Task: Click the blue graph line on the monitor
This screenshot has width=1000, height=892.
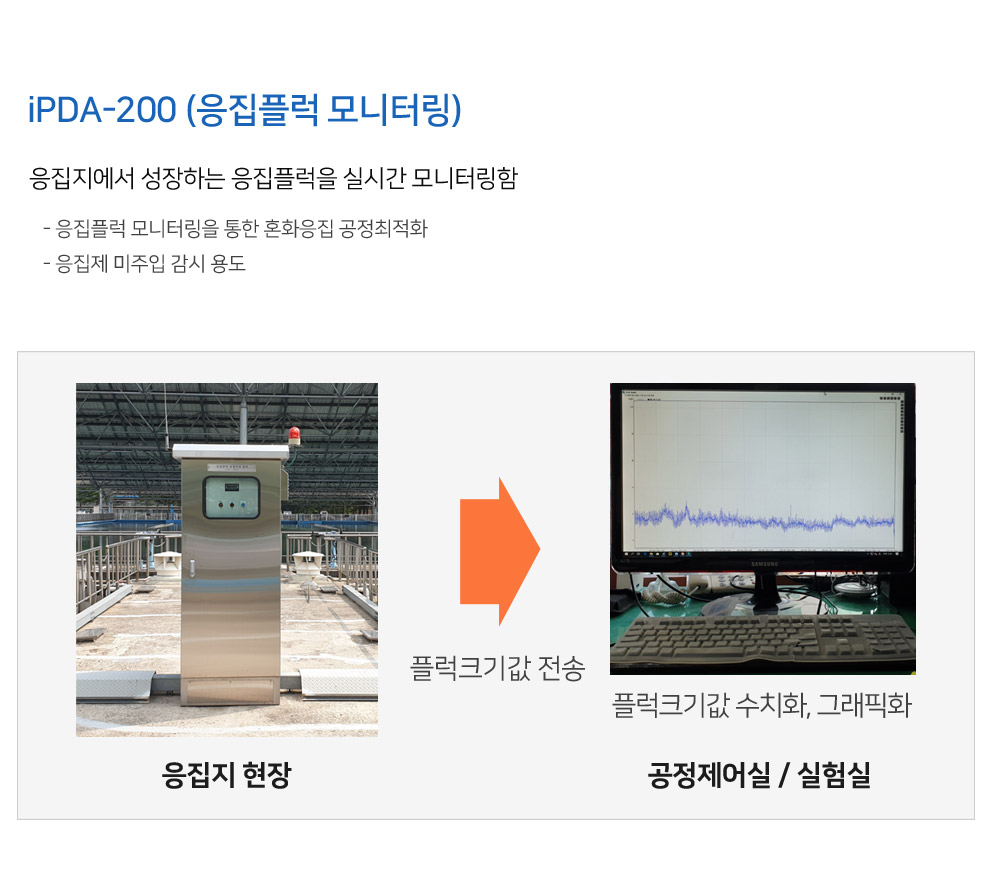Action: [764, 518]
